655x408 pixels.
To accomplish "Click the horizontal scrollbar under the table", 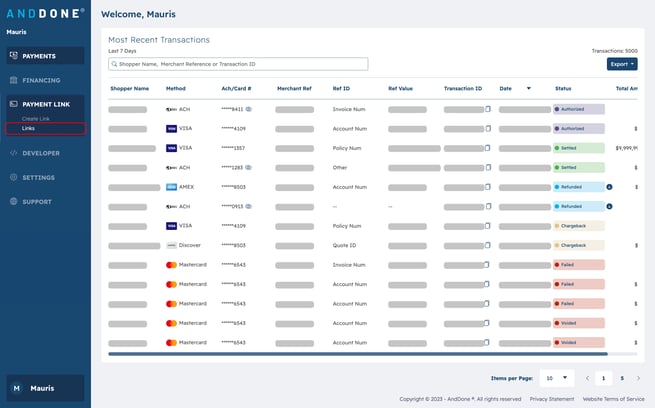I will [357, 353].
